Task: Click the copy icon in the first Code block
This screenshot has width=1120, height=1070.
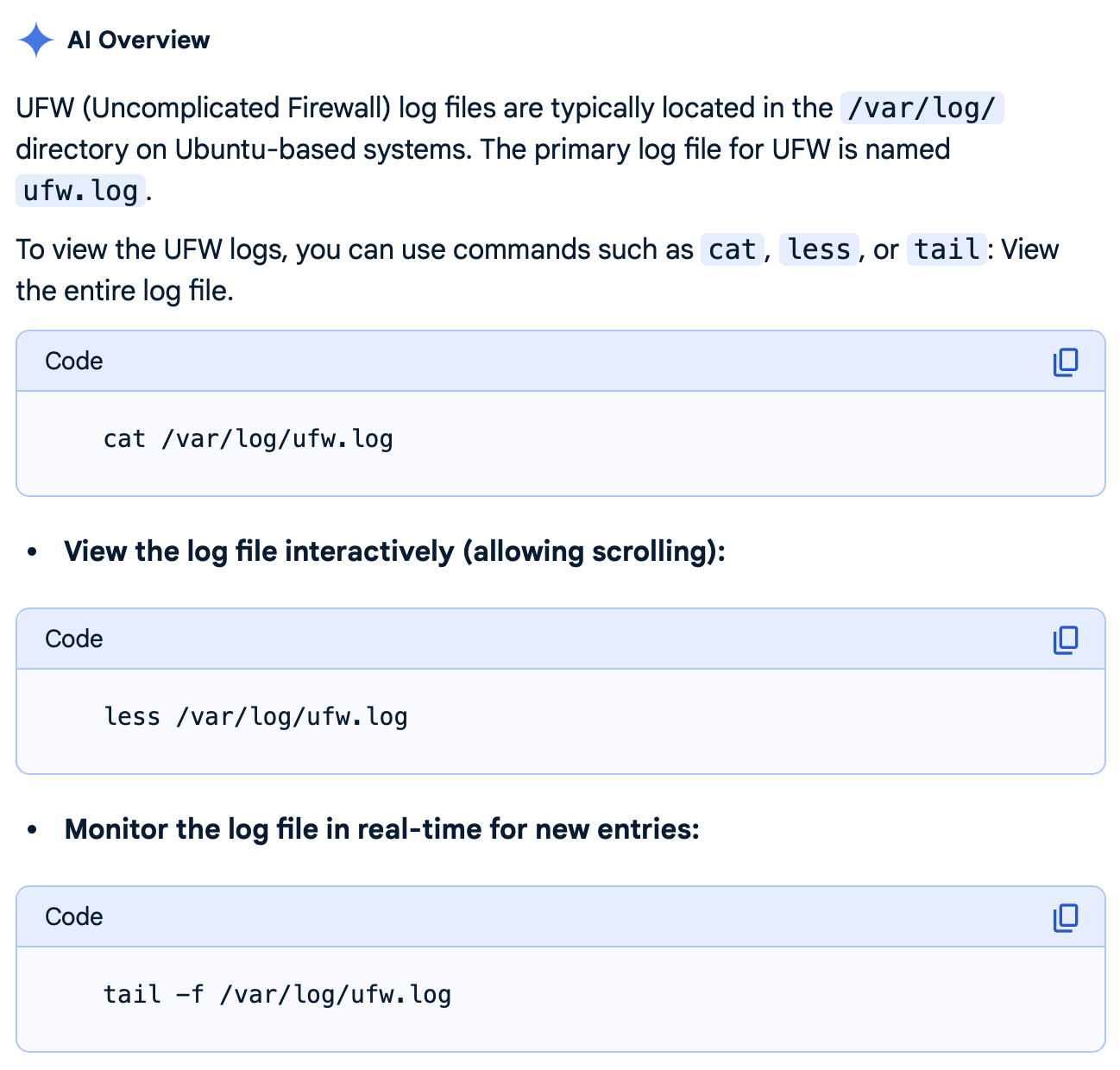Action: [1066, 362]
